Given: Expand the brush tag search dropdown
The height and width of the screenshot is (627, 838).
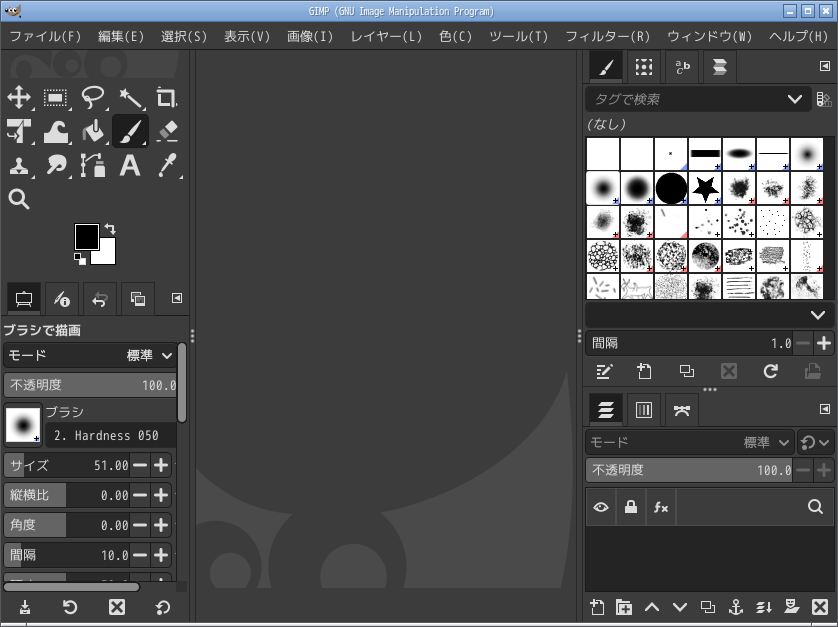Looking at the screenshot, I should coord(795,99).
